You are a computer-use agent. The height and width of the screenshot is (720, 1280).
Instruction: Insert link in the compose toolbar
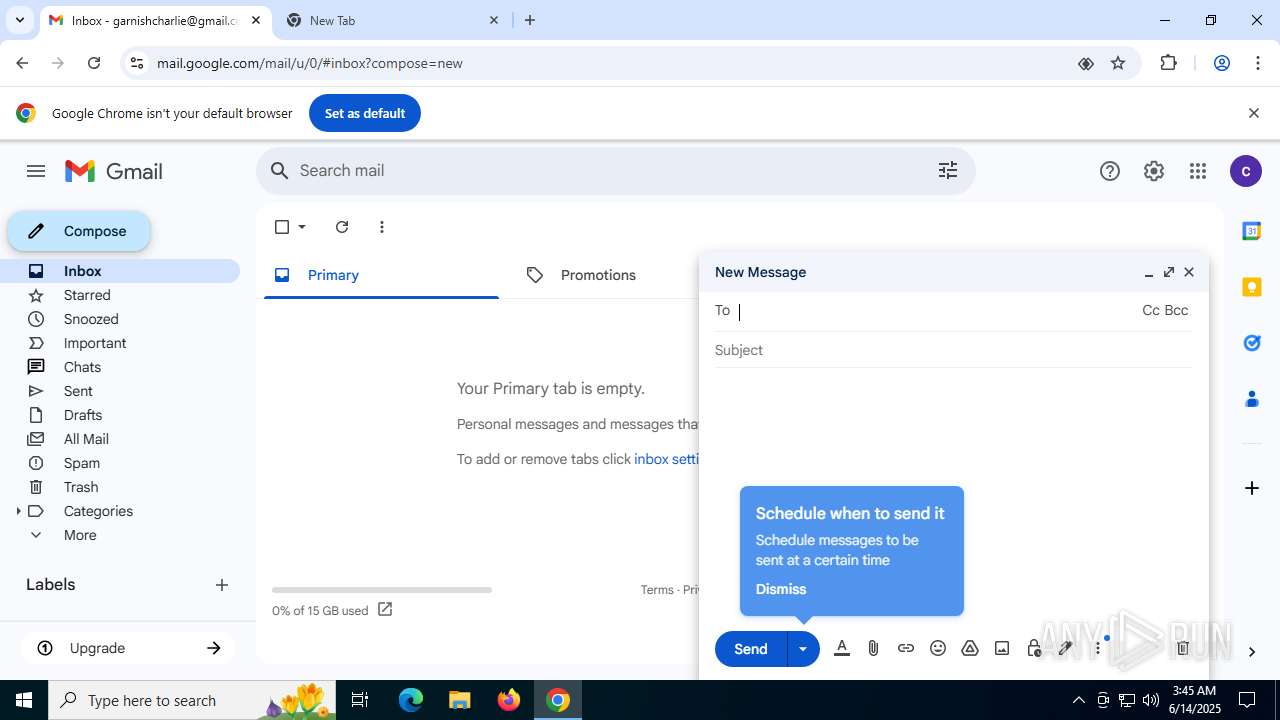[906, 648]
